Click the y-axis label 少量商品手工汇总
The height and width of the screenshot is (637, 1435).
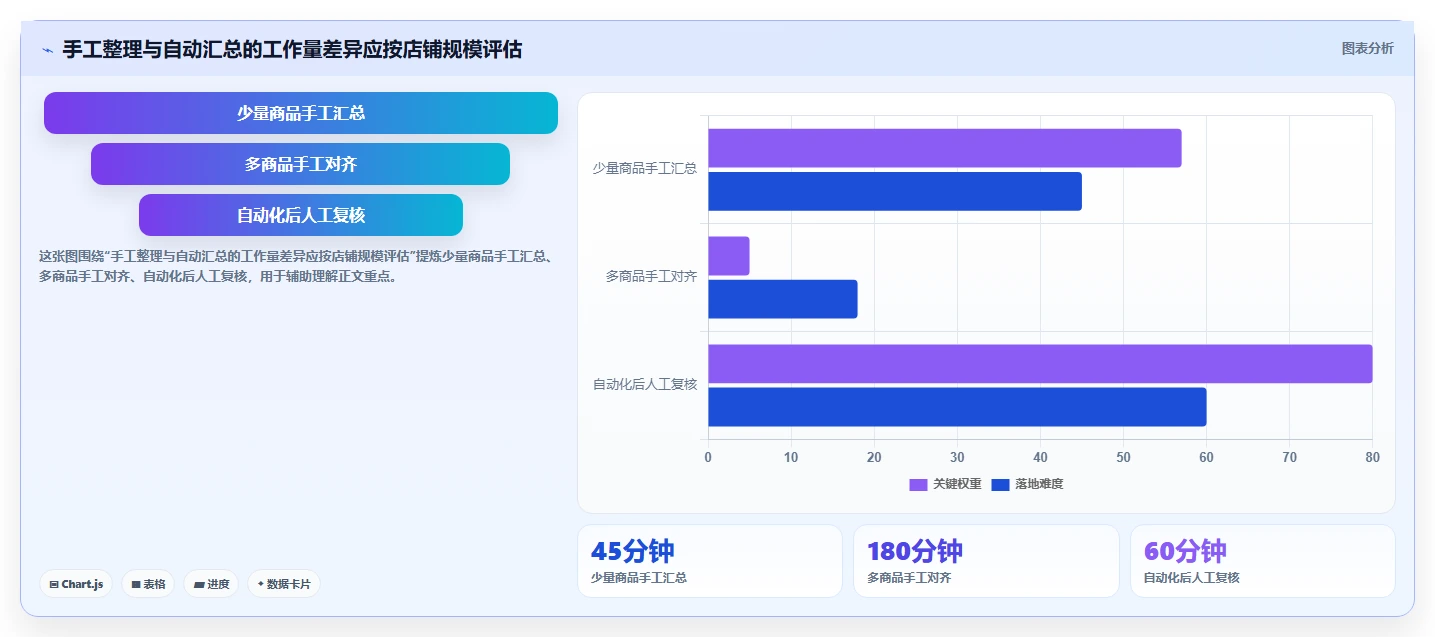click(x=644, y=169)
